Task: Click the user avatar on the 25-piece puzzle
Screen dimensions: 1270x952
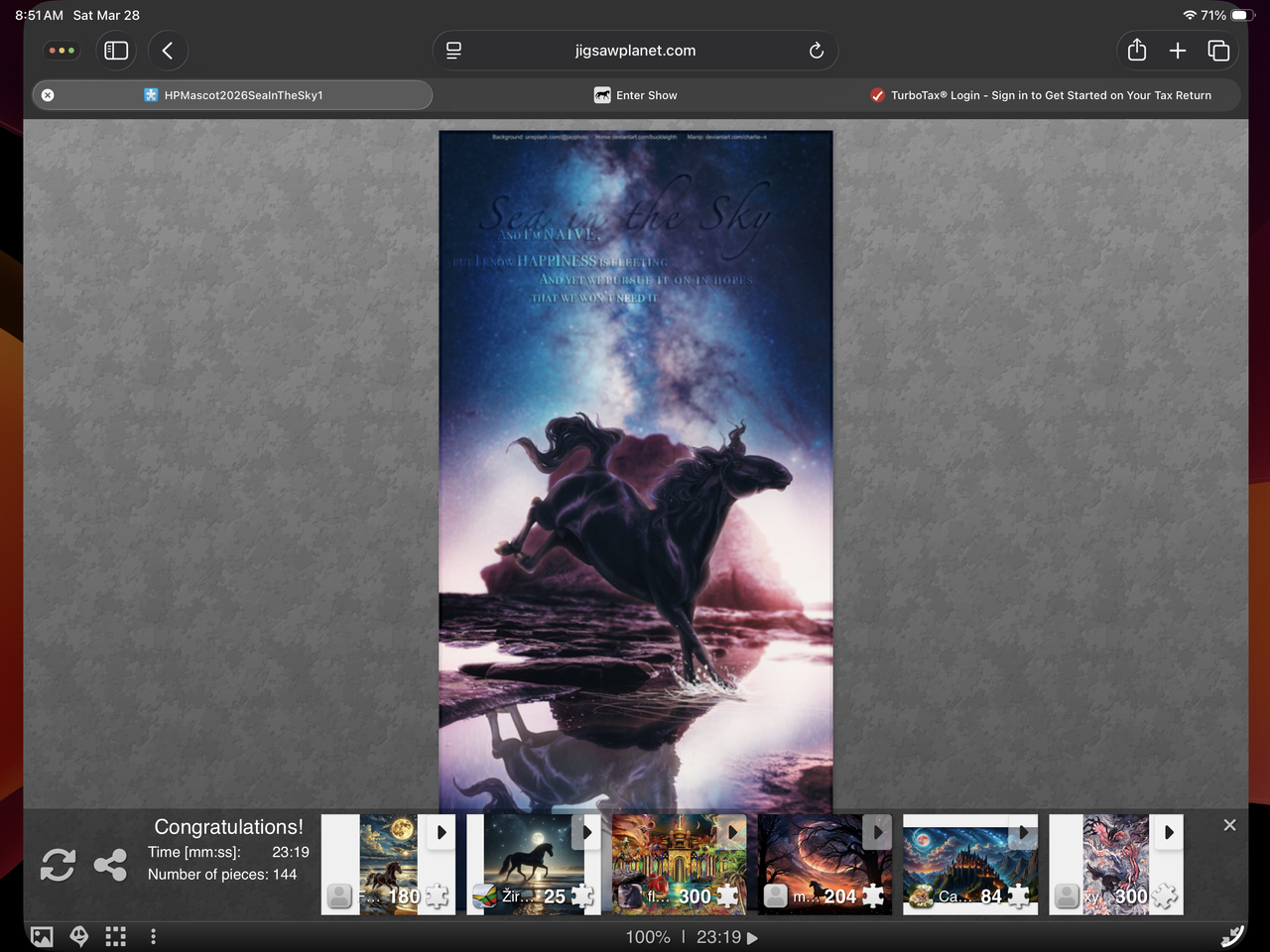Action: (484, 896)
